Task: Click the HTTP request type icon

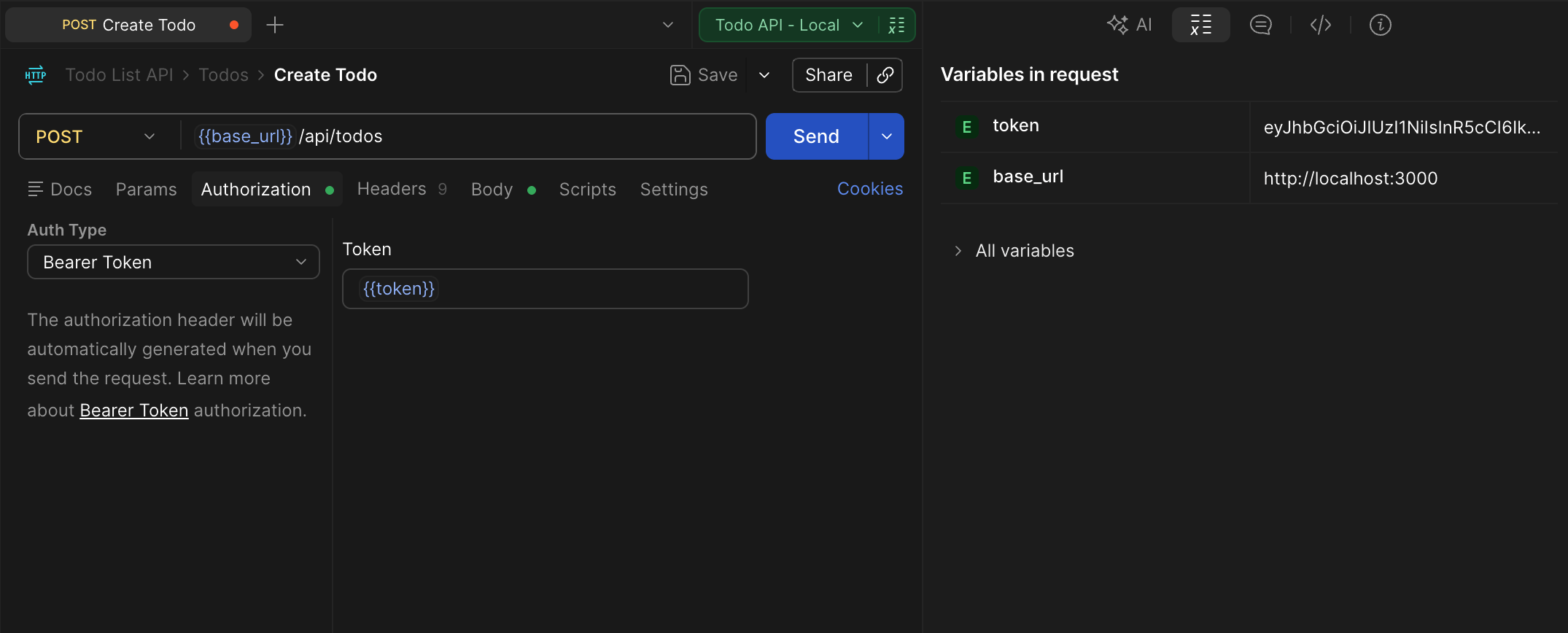Action: [x=36, y=75]
